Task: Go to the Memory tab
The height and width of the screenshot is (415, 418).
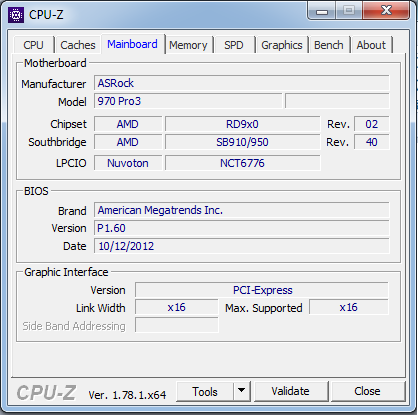Action: 188,45
